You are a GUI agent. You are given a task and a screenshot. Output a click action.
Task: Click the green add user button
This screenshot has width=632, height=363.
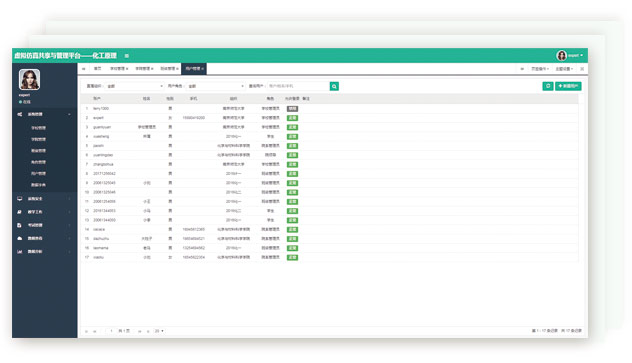tap(568, 86)
